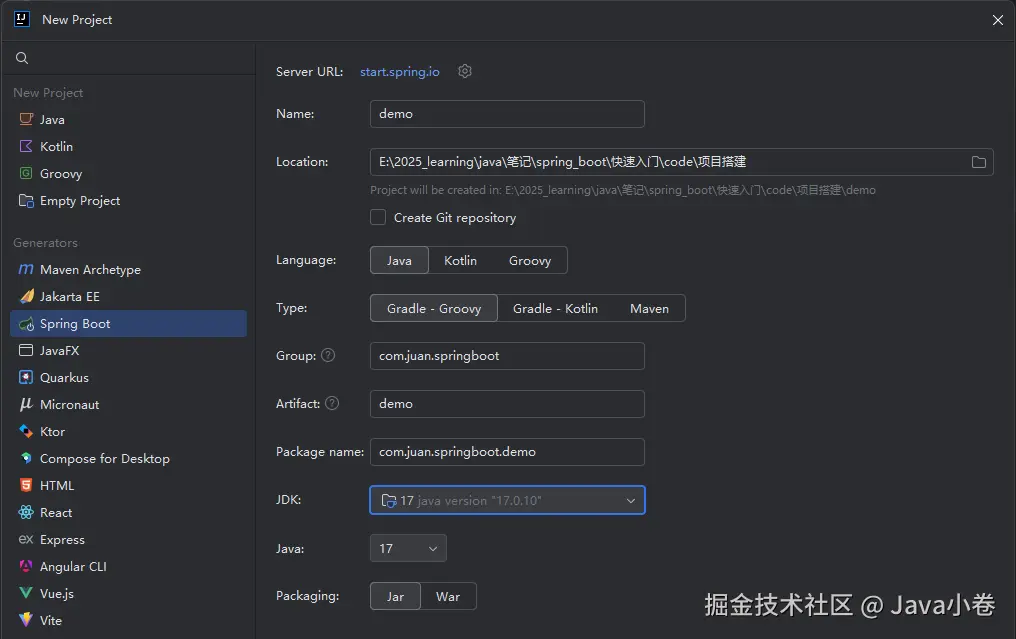Select Quarkus generator entry

pos(128,377)
